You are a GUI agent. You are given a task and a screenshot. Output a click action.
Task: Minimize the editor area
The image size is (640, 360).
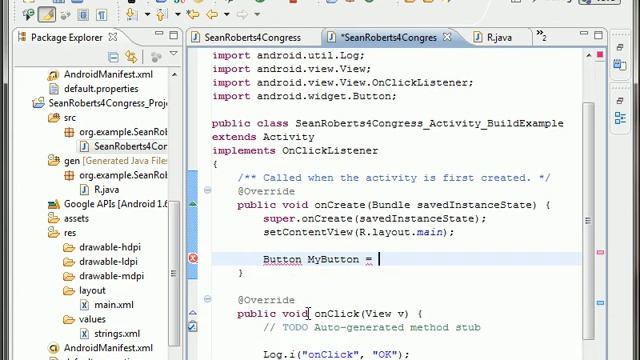point(584,34)
